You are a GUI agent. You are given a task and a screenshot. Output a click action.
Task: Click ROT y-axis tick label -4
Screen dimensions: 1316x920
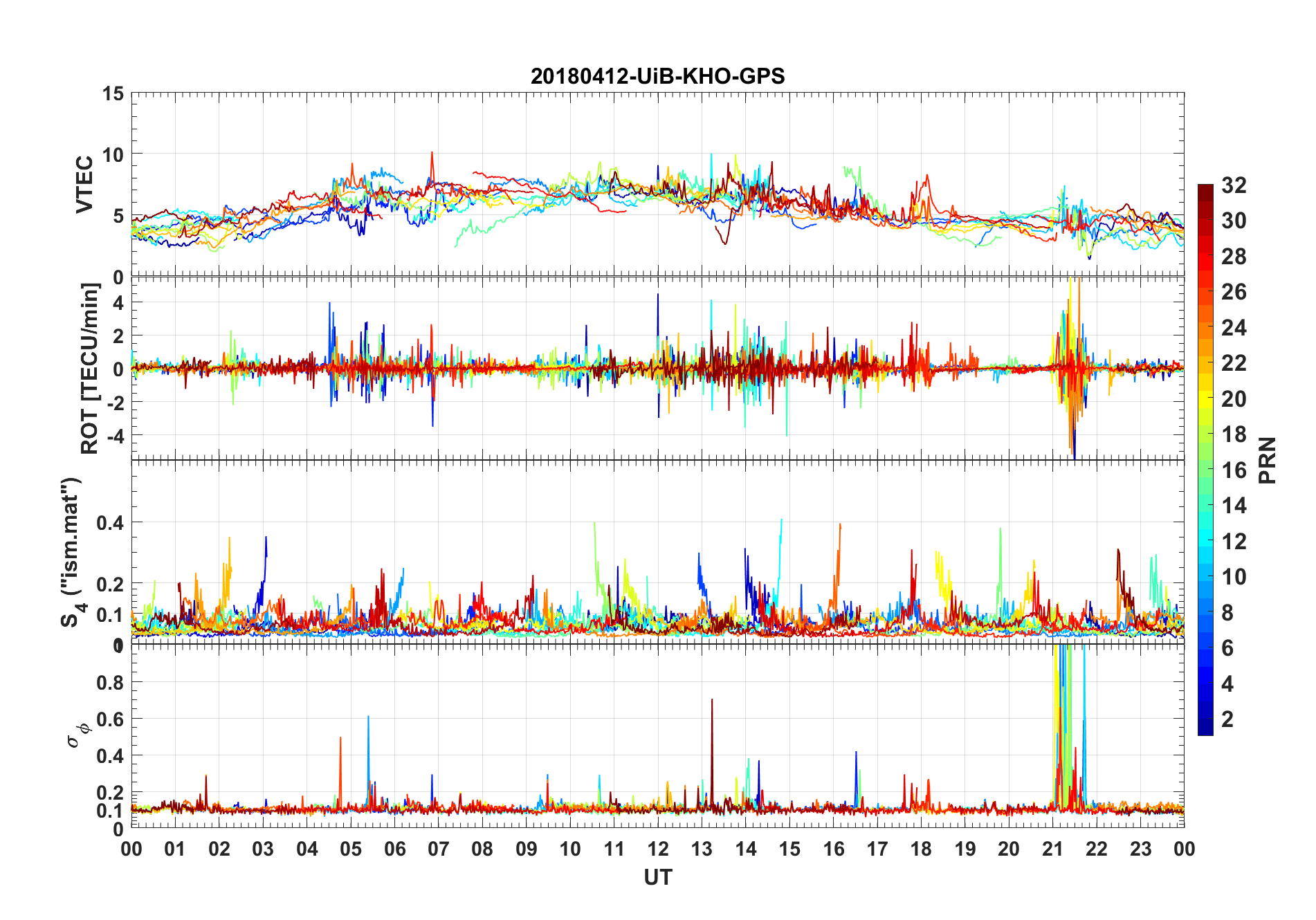[116, 436]
